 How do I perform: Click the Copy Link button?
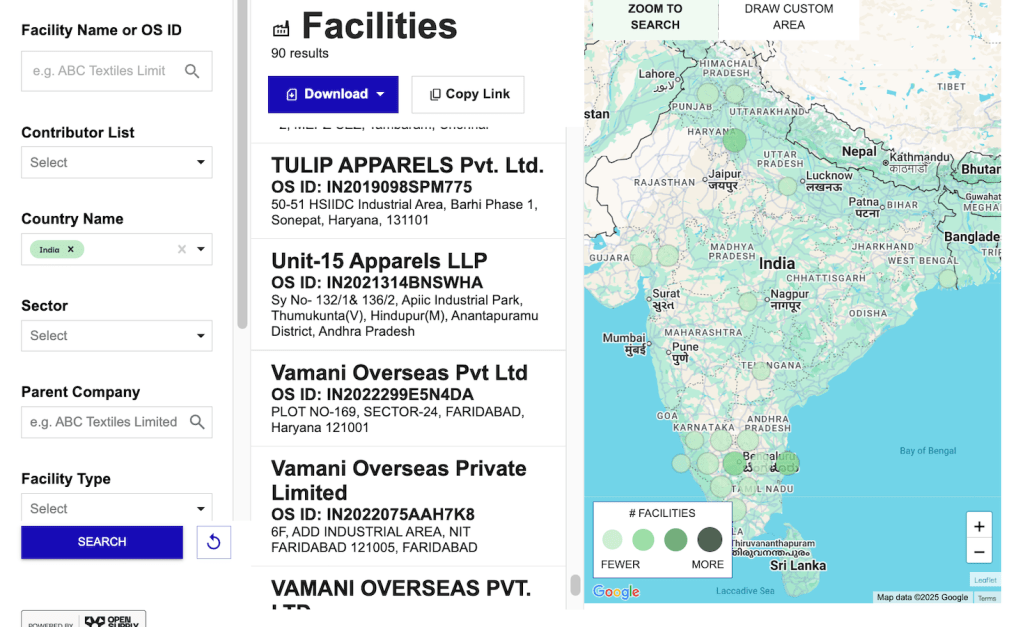[468, 94]
